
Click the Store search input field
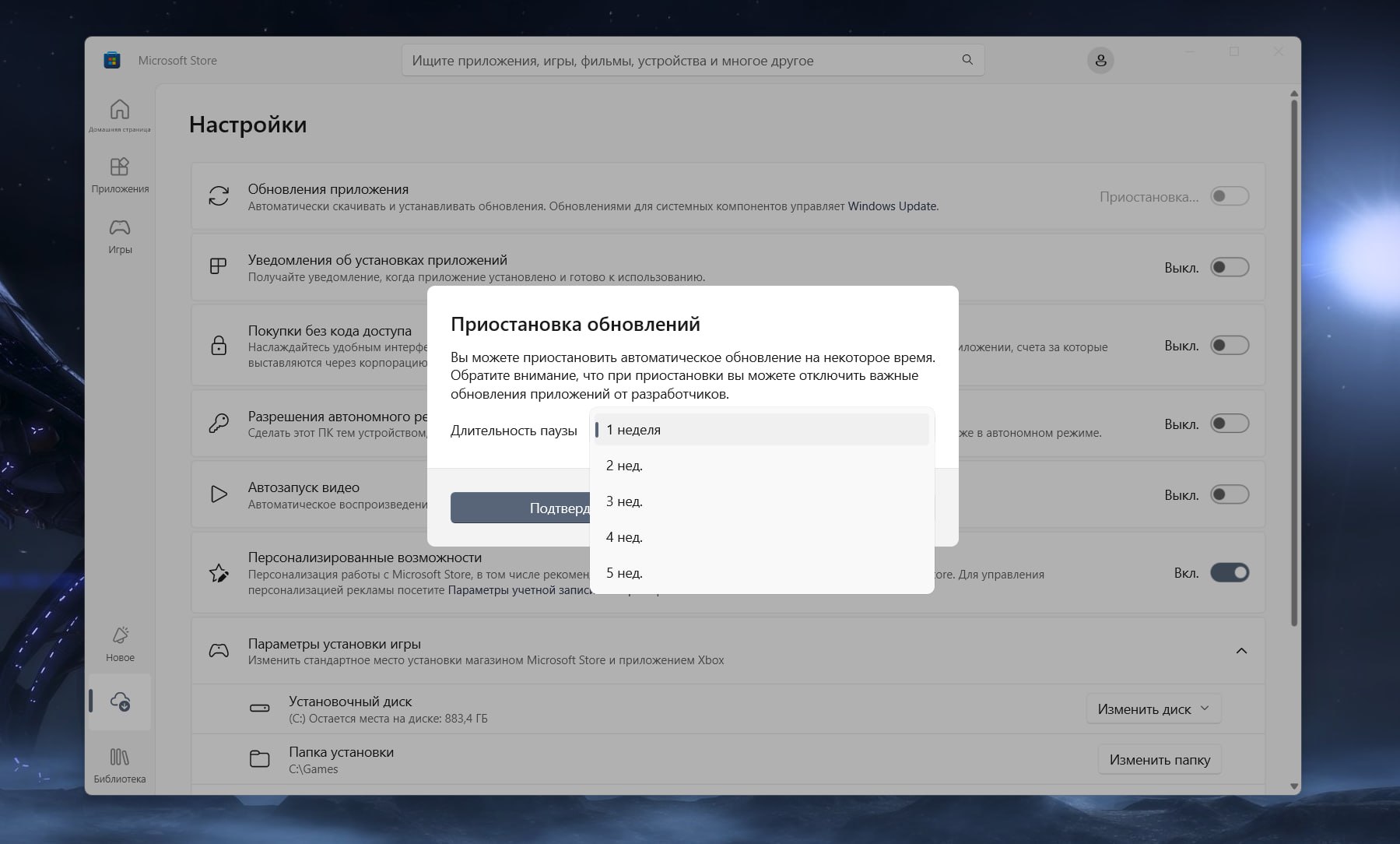[x=677, y=61]
